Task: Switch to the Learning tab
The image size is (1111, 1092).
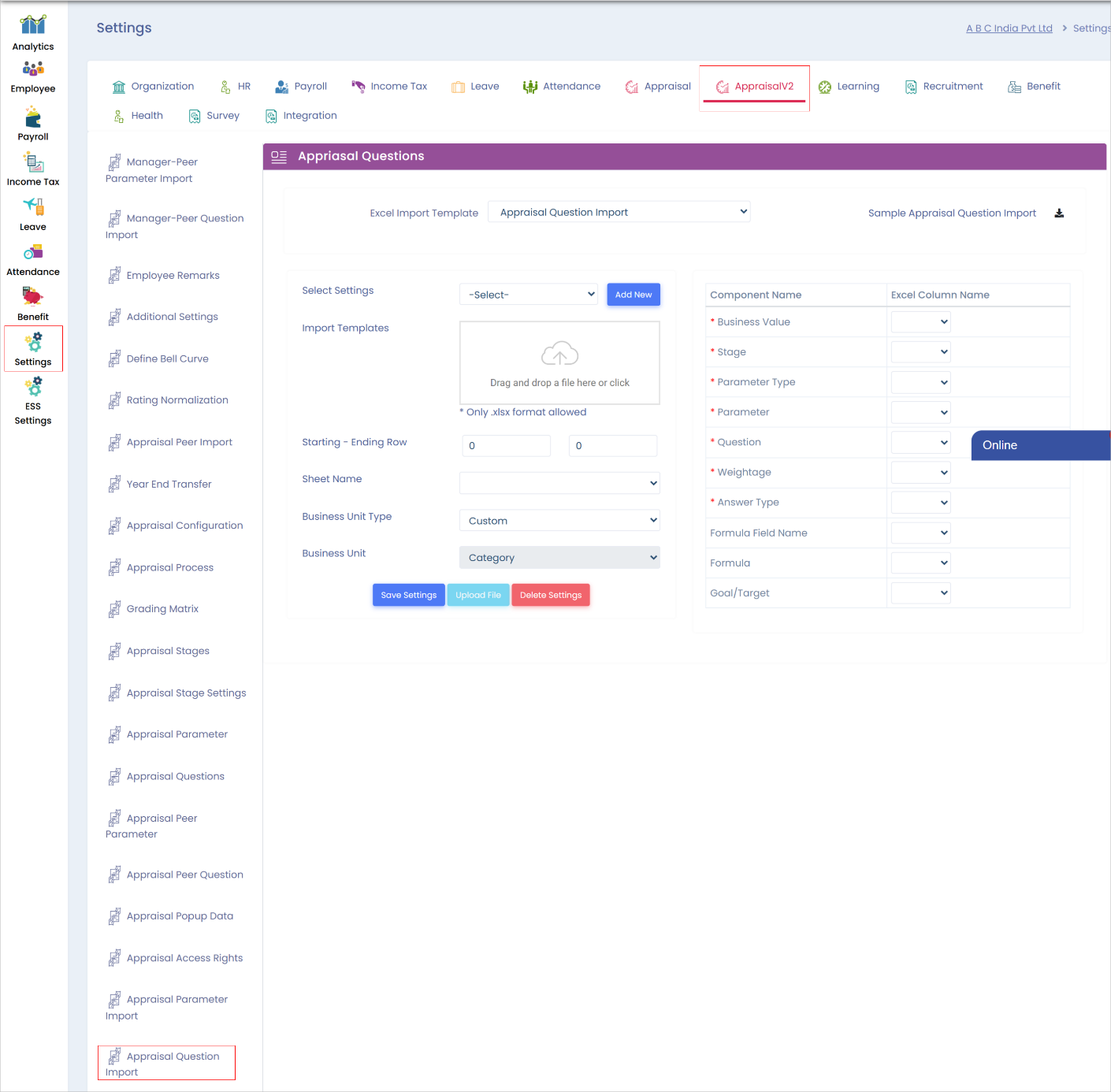Action: 849,87
